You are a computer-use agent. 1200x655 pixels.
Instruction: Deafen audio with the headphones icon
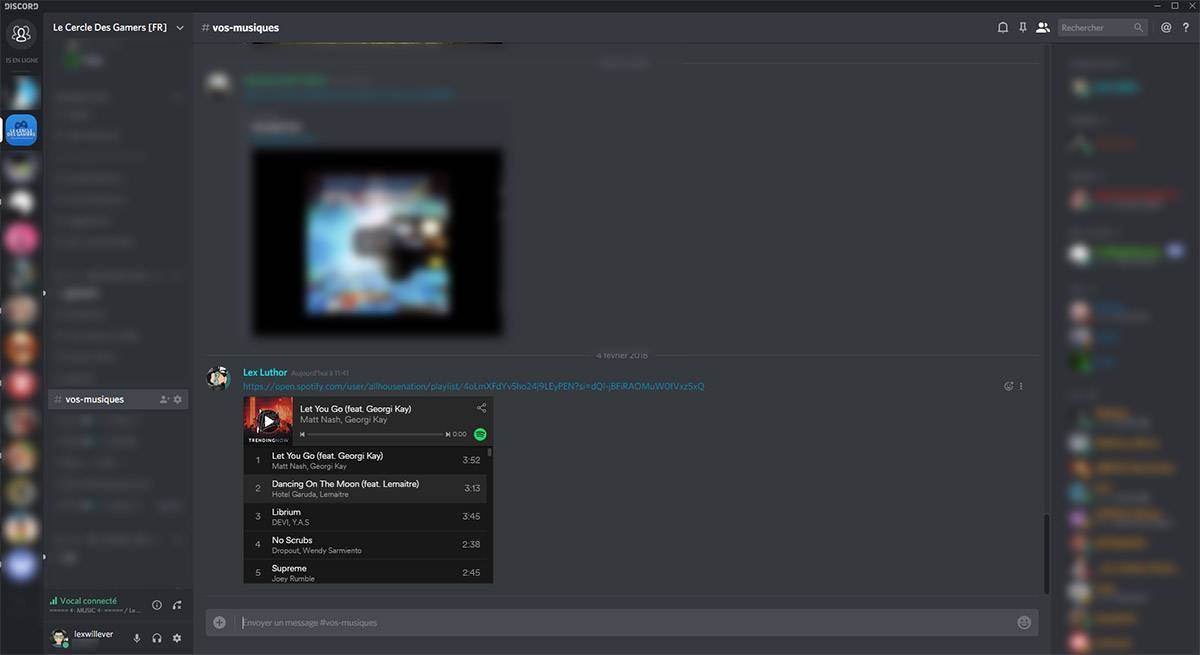click(x=157, y=638)
